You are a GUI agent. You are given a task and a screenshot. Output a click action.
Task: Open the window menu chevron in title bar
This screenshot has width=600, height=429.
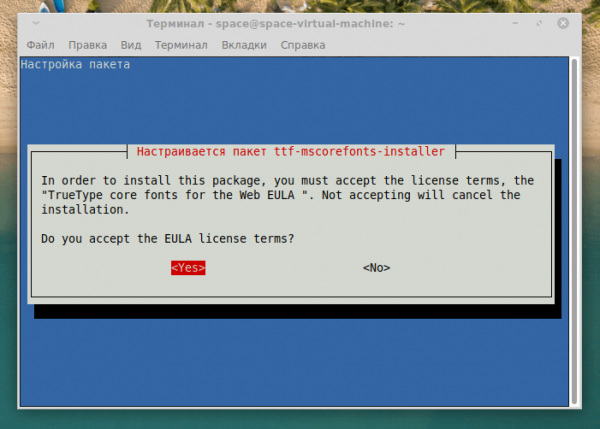[x=36, y=23]
